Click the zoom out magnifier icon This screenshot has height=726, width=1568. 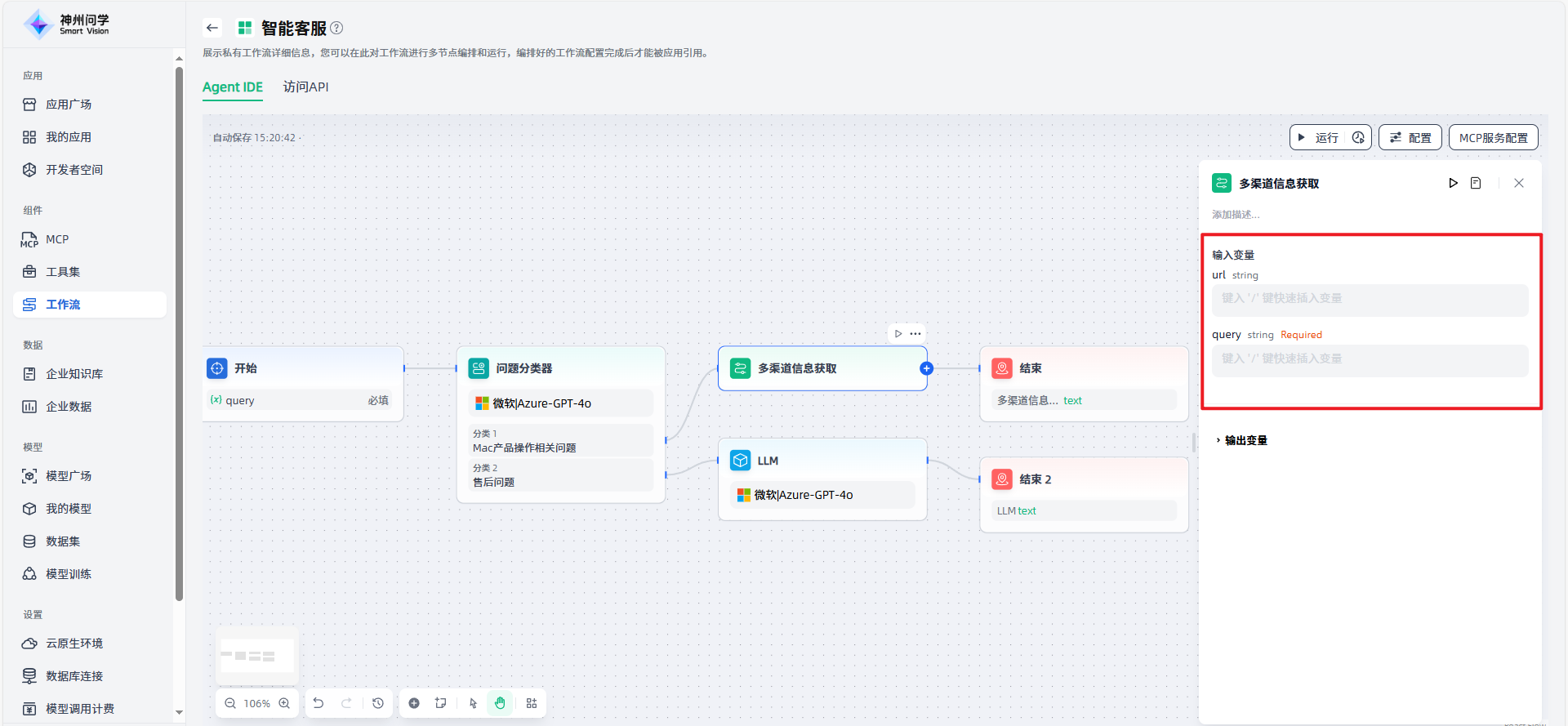tap(230, 703)
